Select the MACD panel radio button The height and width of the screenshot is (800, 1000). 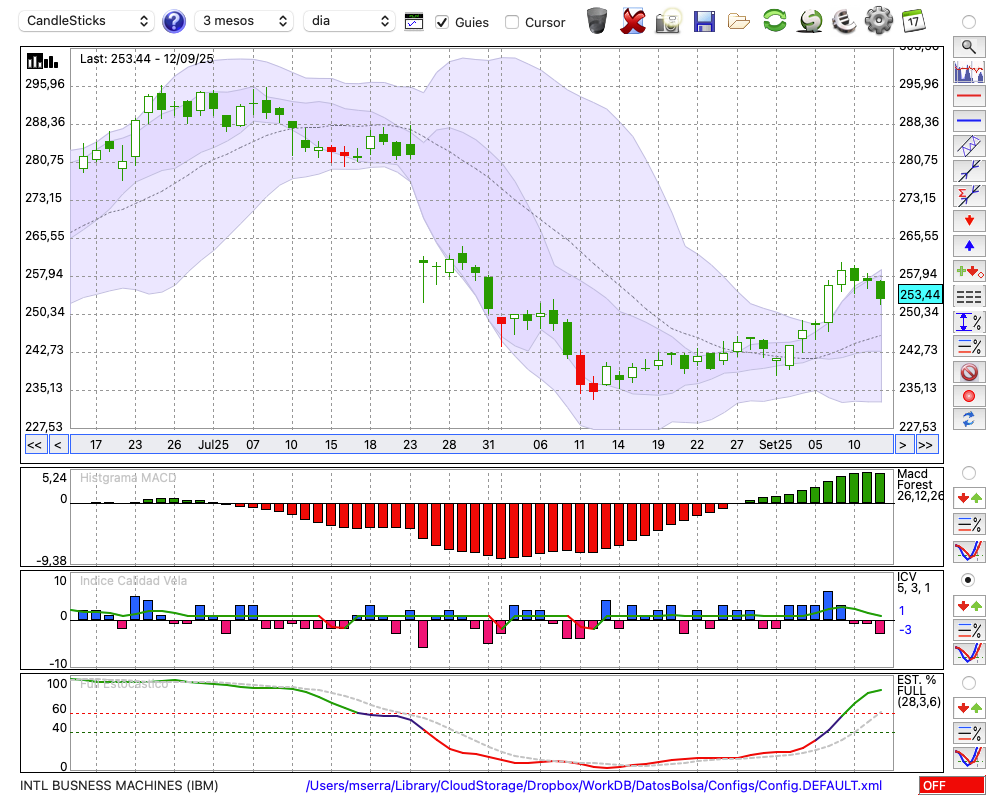969,473
